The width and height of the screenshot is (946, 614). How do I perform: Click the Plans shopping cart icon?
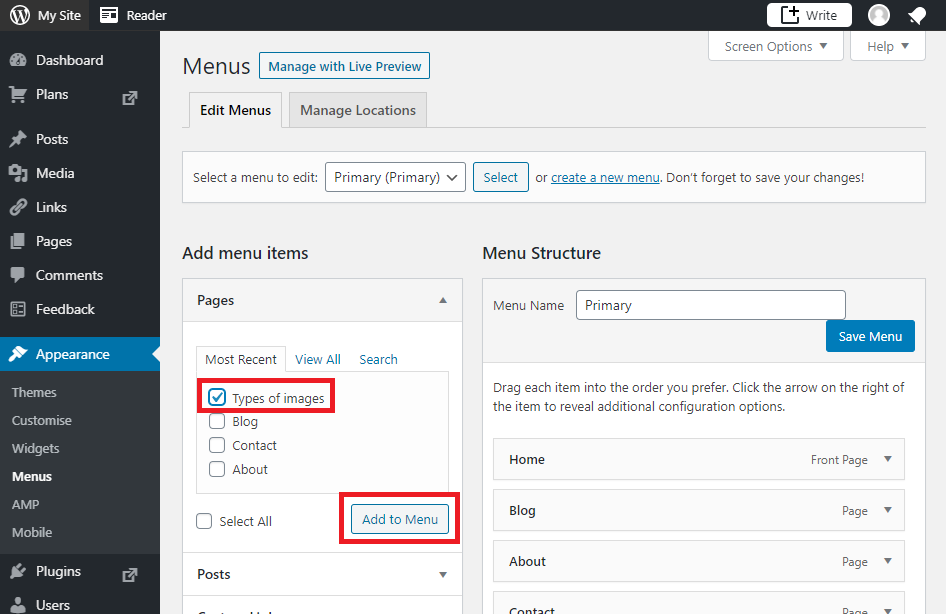point(18,95)
